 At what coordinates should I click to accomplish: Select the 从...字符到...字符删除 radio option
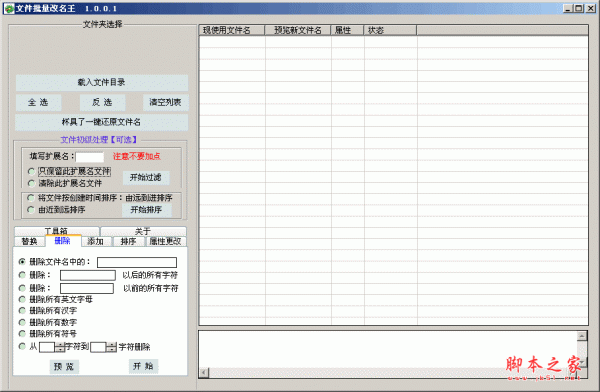pos(22,346)
